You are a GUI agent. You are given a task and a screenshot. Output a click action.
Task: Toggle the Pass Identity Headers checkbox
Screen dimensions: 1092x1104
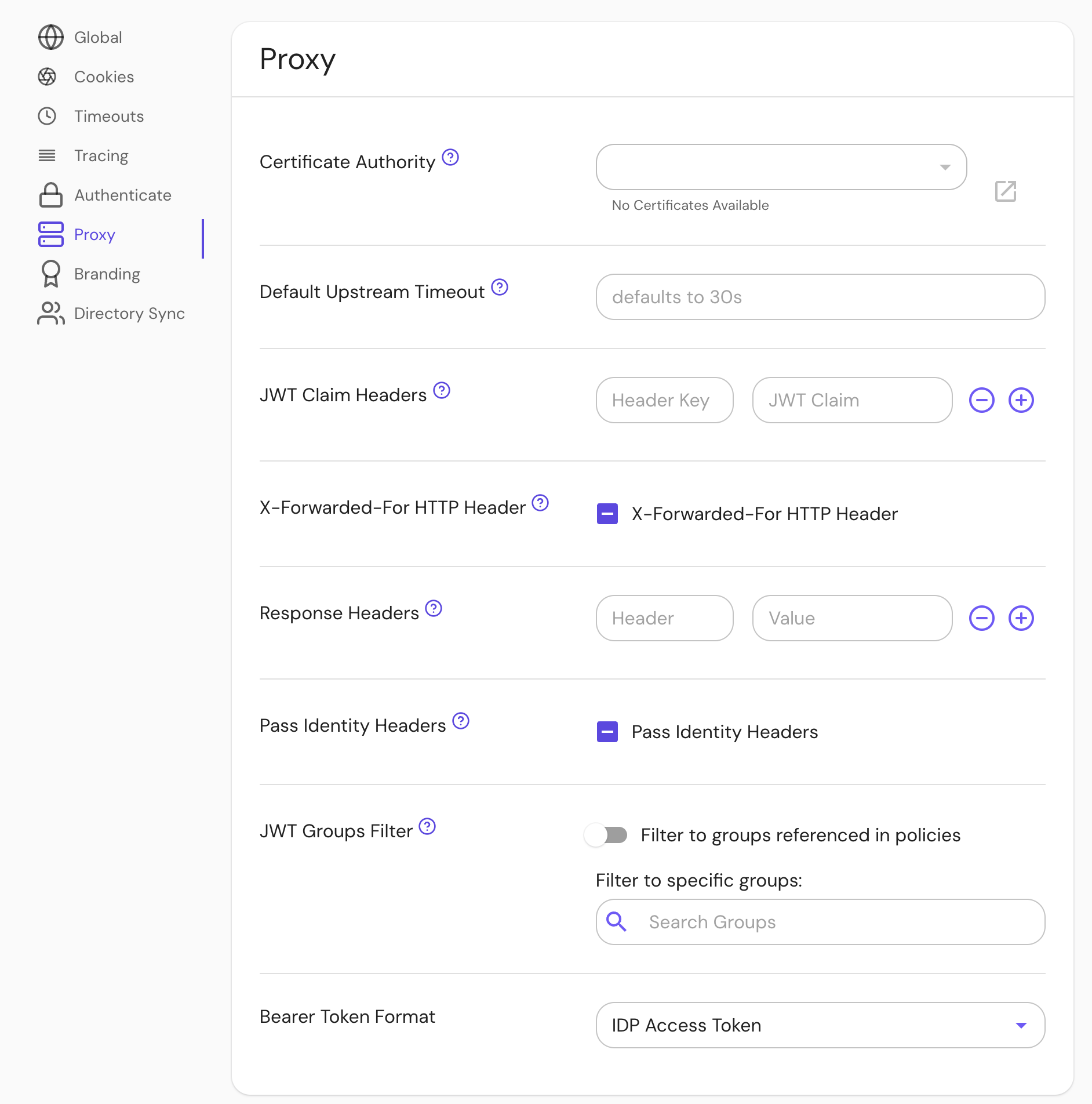pos(607,732)
